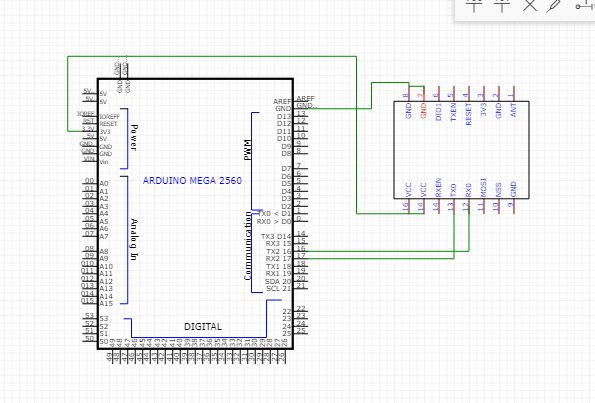Select the green 3.3V wire across the top
The height and width of the screenshot is (403, 595).
pos(212,57)
